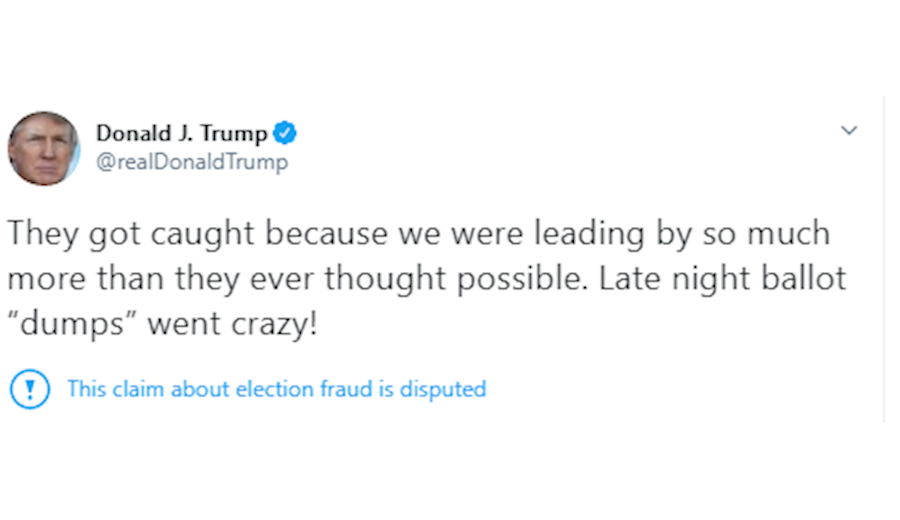Click the blue verified checkmark badge
Viewport: 900px width, 520px height.
(x=285, y=133)
